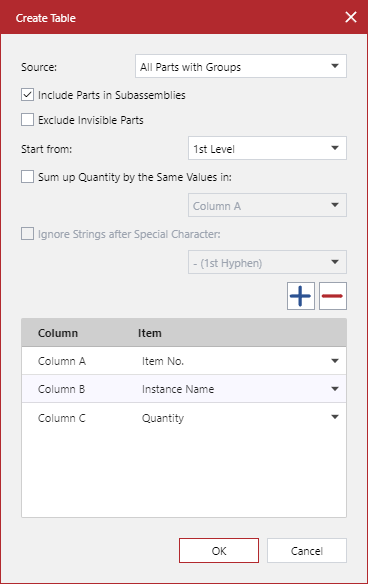This screenshot has width=368, height=584.
Task: Select the Column A row
Action: click(184, 361)
